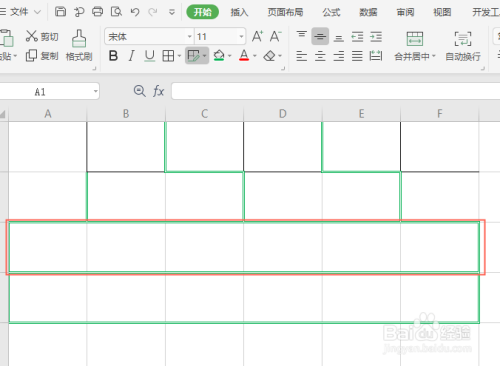Click the draw border pencil icon
This screenshot has width=500, height=366.
point(193,56)
